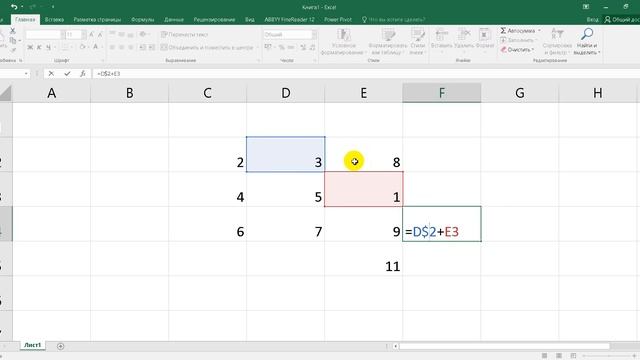Open the Главная ribbon tab
Screen dimensions: 640x360
click(x=25, y=20)
